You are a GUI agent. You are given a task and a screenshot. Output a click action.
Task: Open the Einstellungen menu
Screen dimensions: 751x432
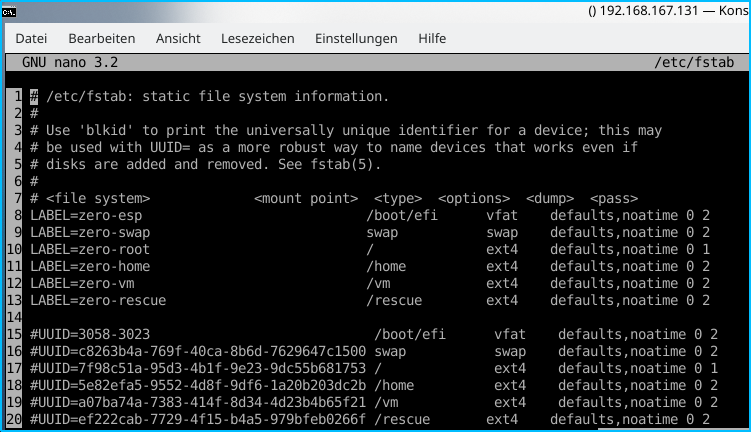356,39
